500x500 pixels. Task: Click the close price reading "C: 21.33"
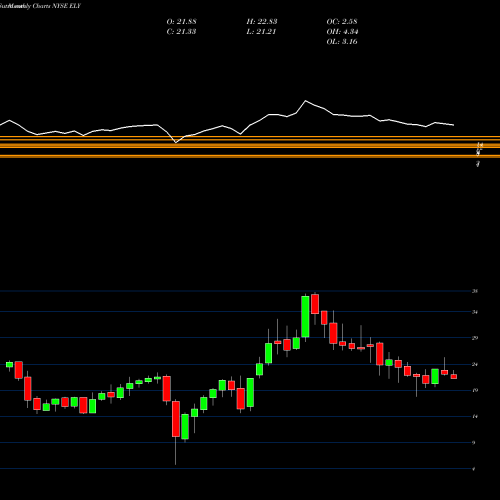pos(181,32)
